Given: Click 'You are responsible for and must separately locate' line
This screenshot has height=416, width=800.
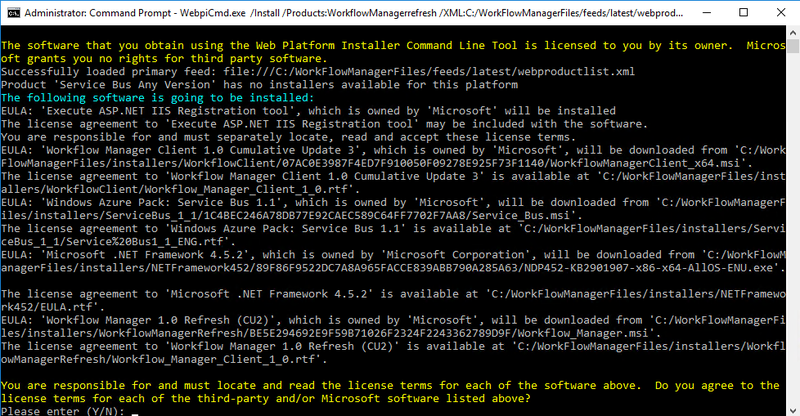Looking at the screenshot, I should coord(288,137).
